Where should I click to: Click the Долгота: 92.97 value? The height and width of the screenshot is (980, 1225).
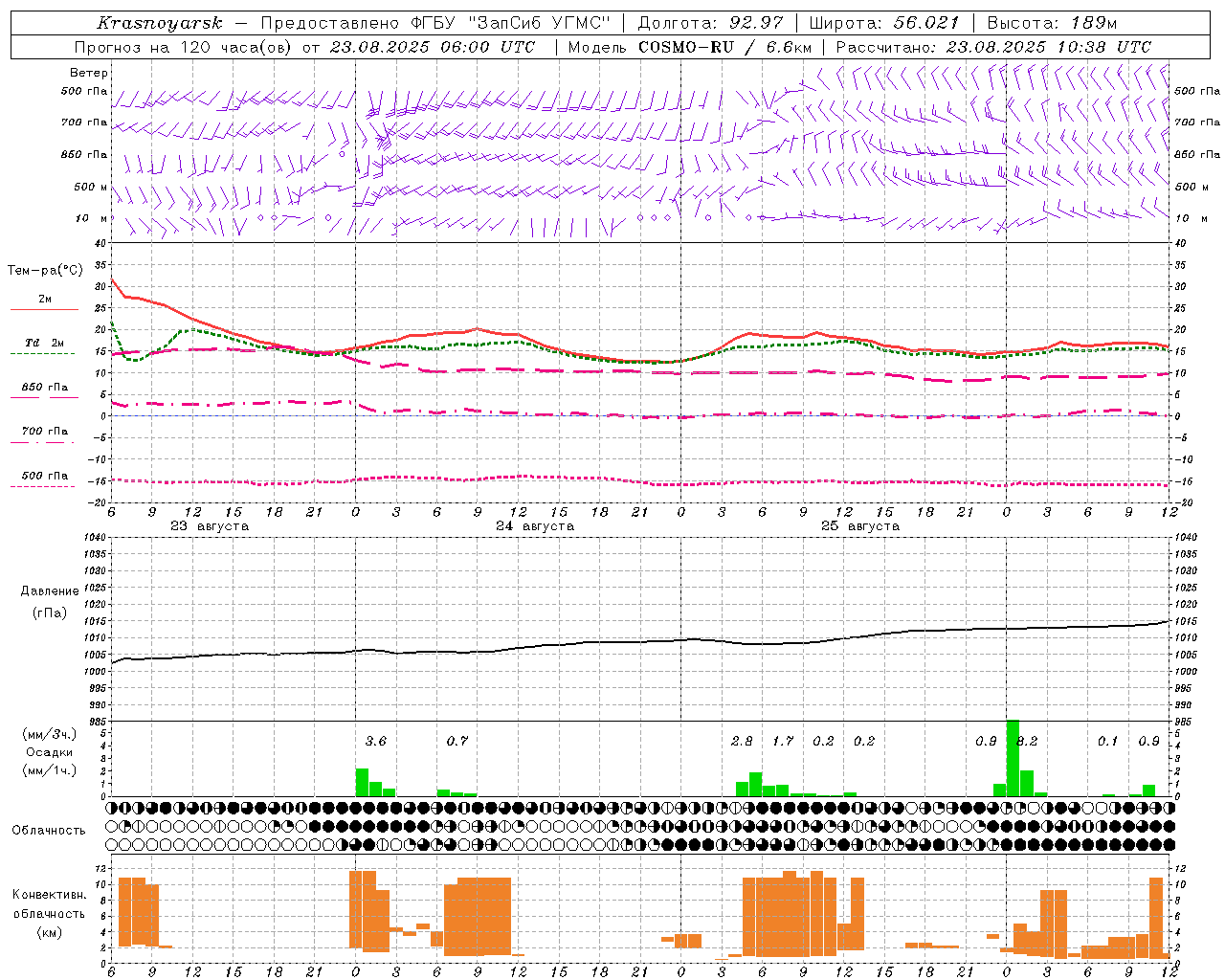(709, 23)
